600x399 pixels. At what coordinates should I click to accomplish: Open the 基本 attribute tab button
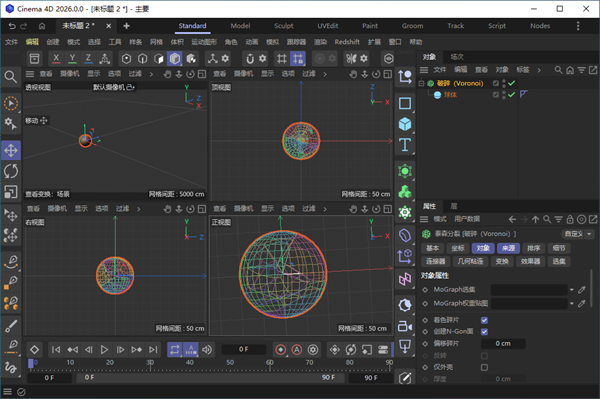[x=432, y=248]
